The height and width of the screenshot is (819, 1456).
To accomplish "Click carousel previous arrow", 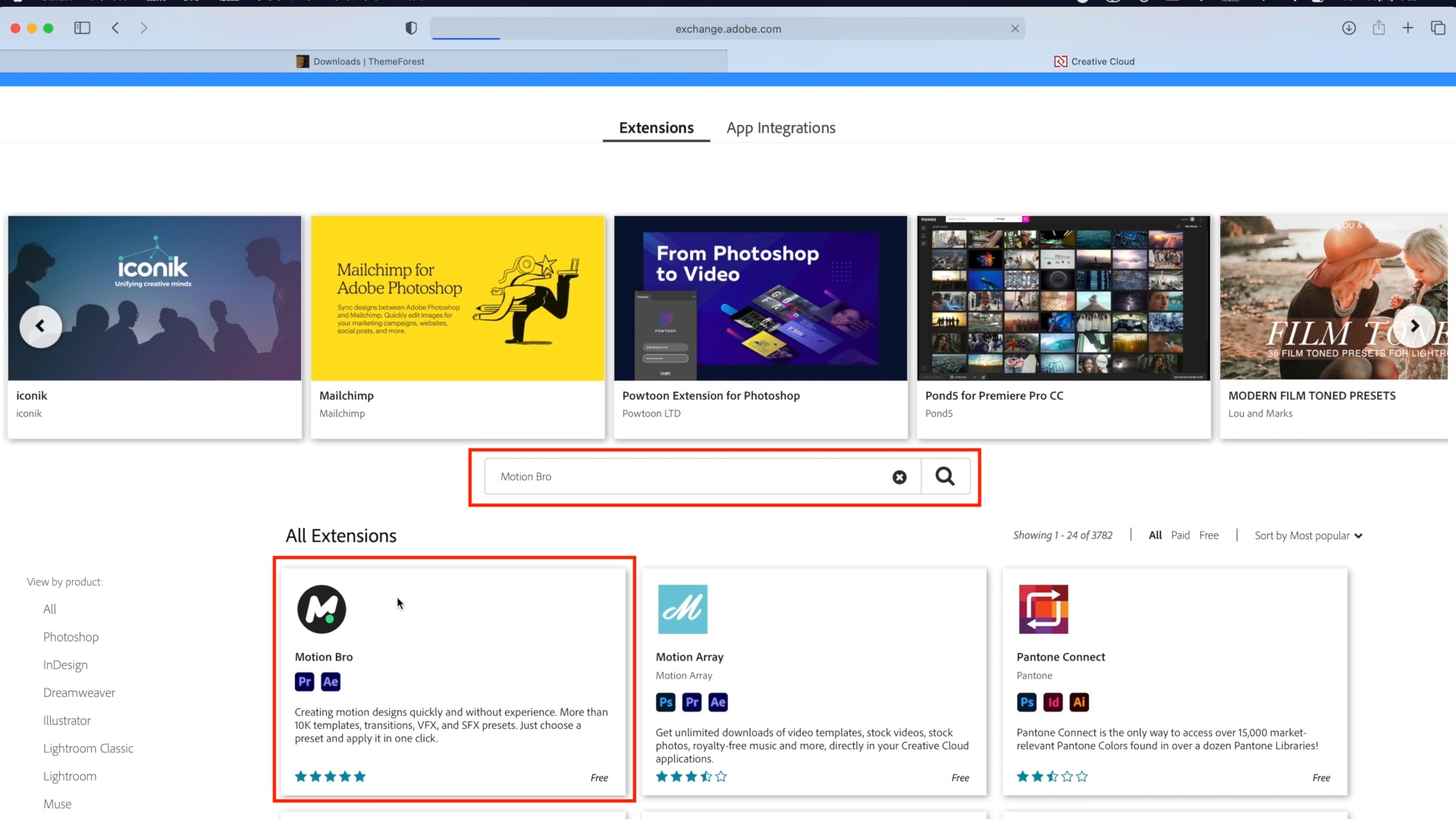I will tap(40, 326).
